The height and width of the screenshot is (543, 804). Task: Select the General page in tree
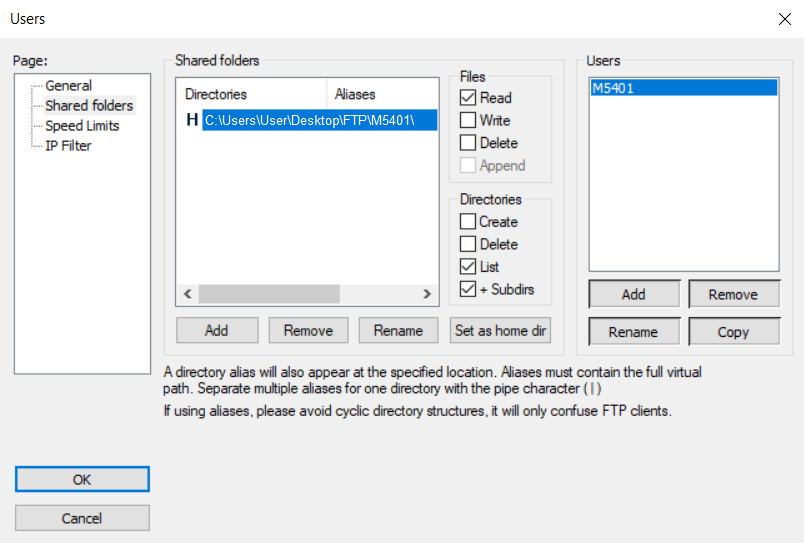pos(68,86)
